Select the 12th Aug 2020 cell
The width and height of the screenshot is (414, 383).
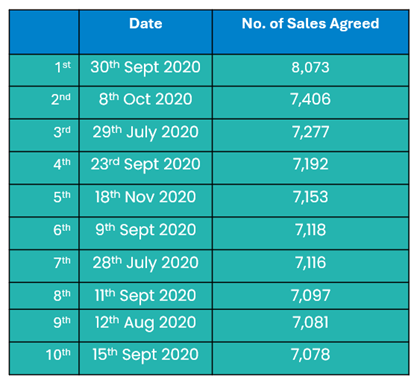[146, 323]
